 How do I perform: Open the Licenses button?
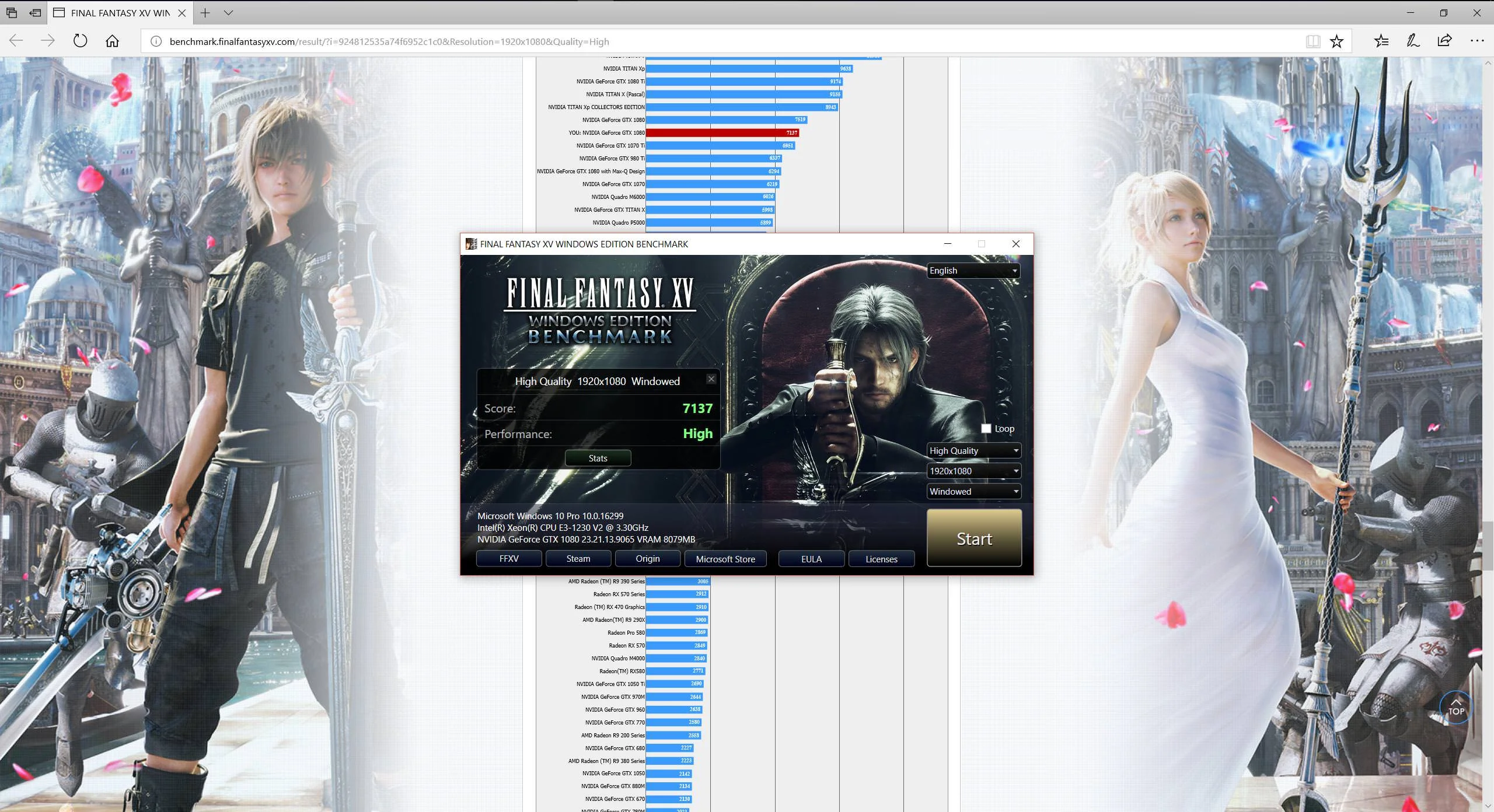(881, 559)
